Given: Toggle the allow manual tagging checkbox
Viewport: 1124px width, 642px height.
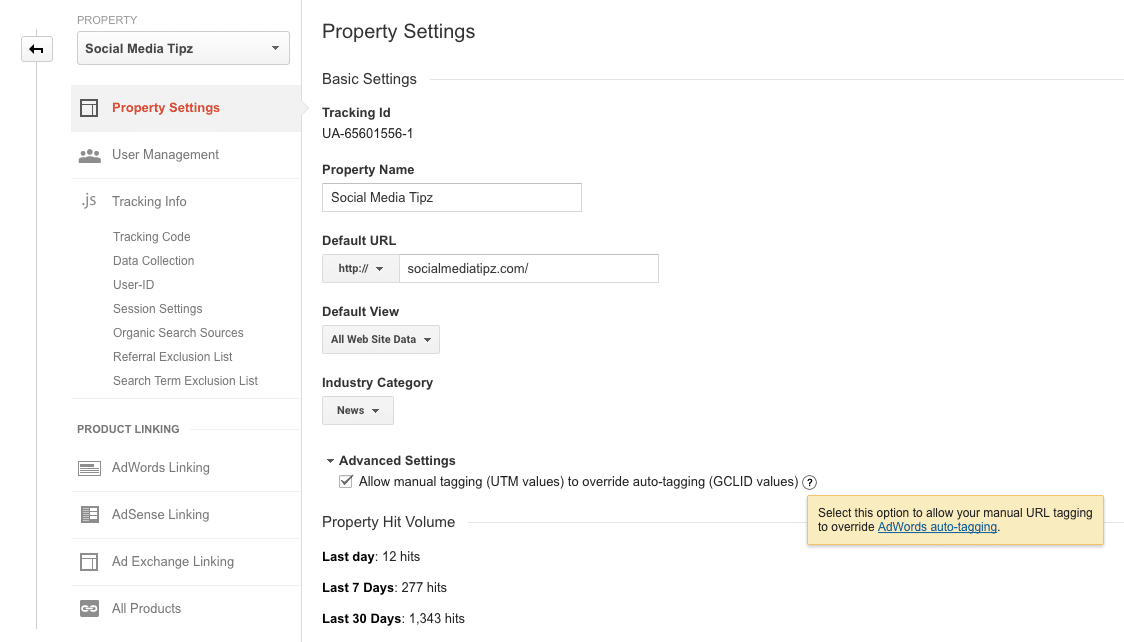Looking at the screenshot, I should (346, 482).
